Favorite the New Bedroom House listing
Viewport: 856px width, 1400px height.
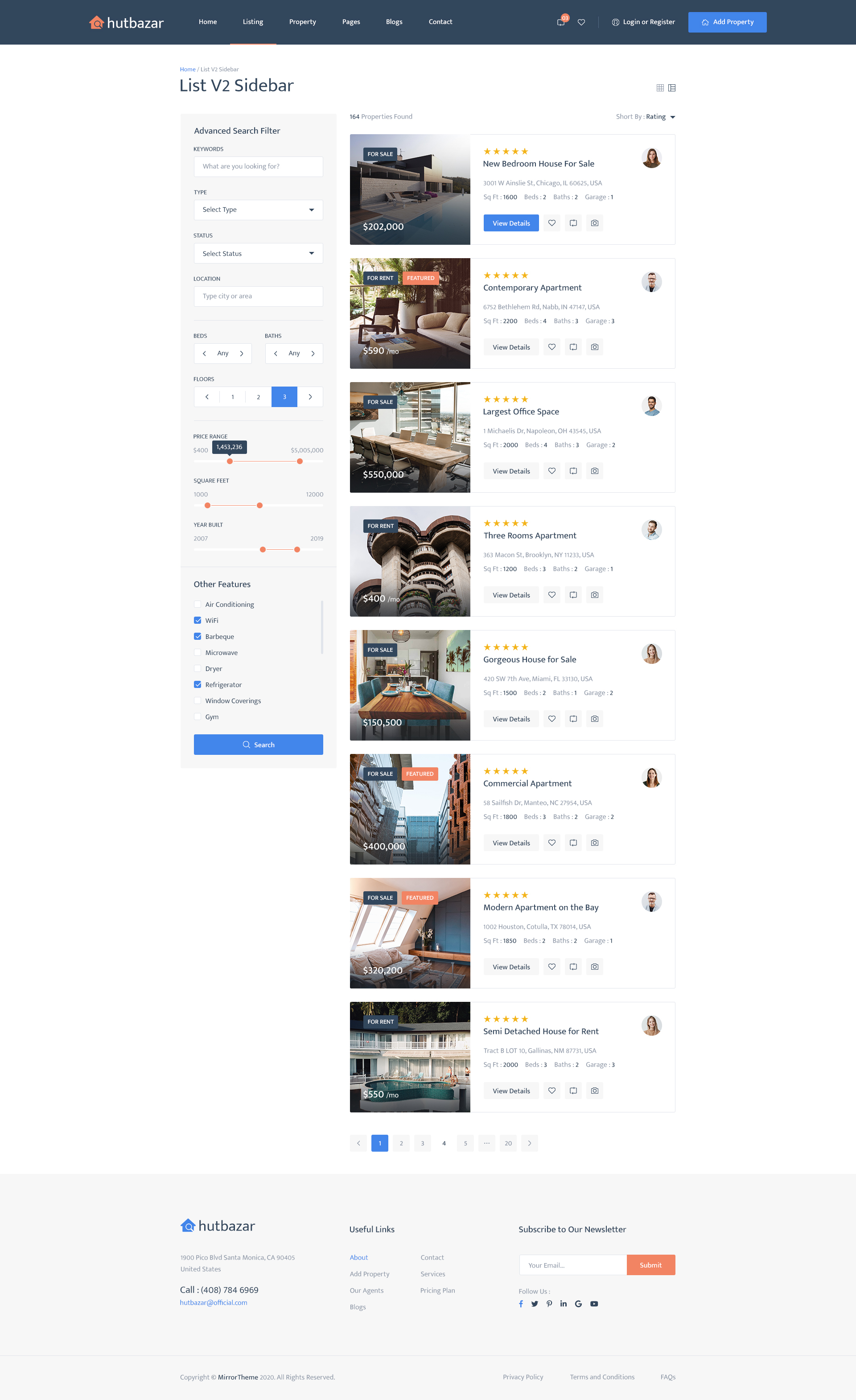click(551, 223)
